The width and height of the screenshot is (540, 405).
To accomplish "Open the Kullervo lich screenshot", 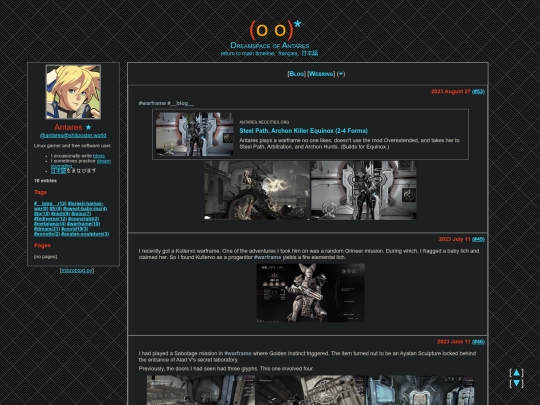I will (310, 293).
